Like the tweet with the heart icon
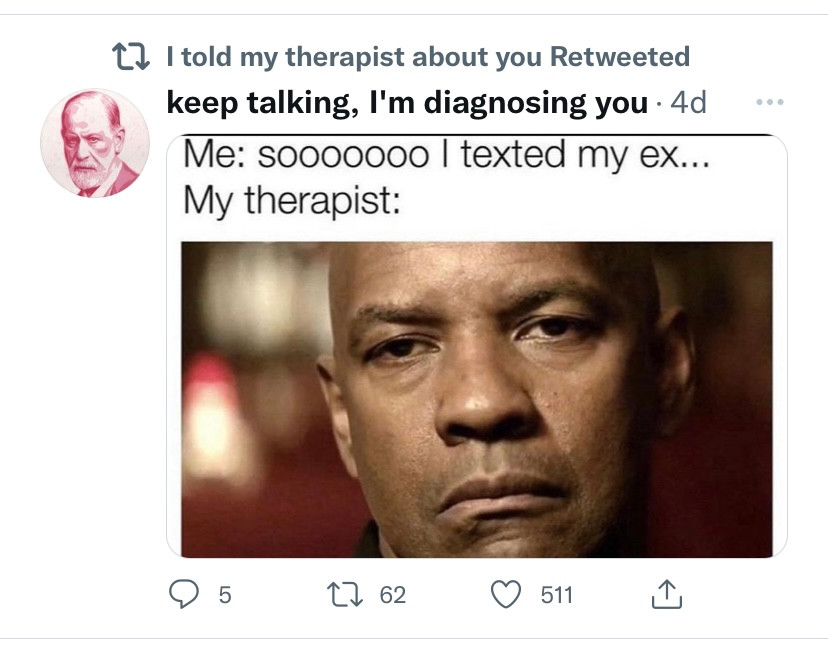The height and width of the screenshot is (646, 828). 506,595
